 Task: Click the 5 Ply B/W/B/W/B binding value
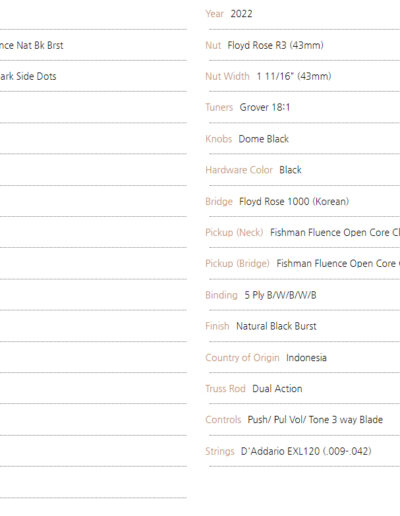tap(280, 295)
